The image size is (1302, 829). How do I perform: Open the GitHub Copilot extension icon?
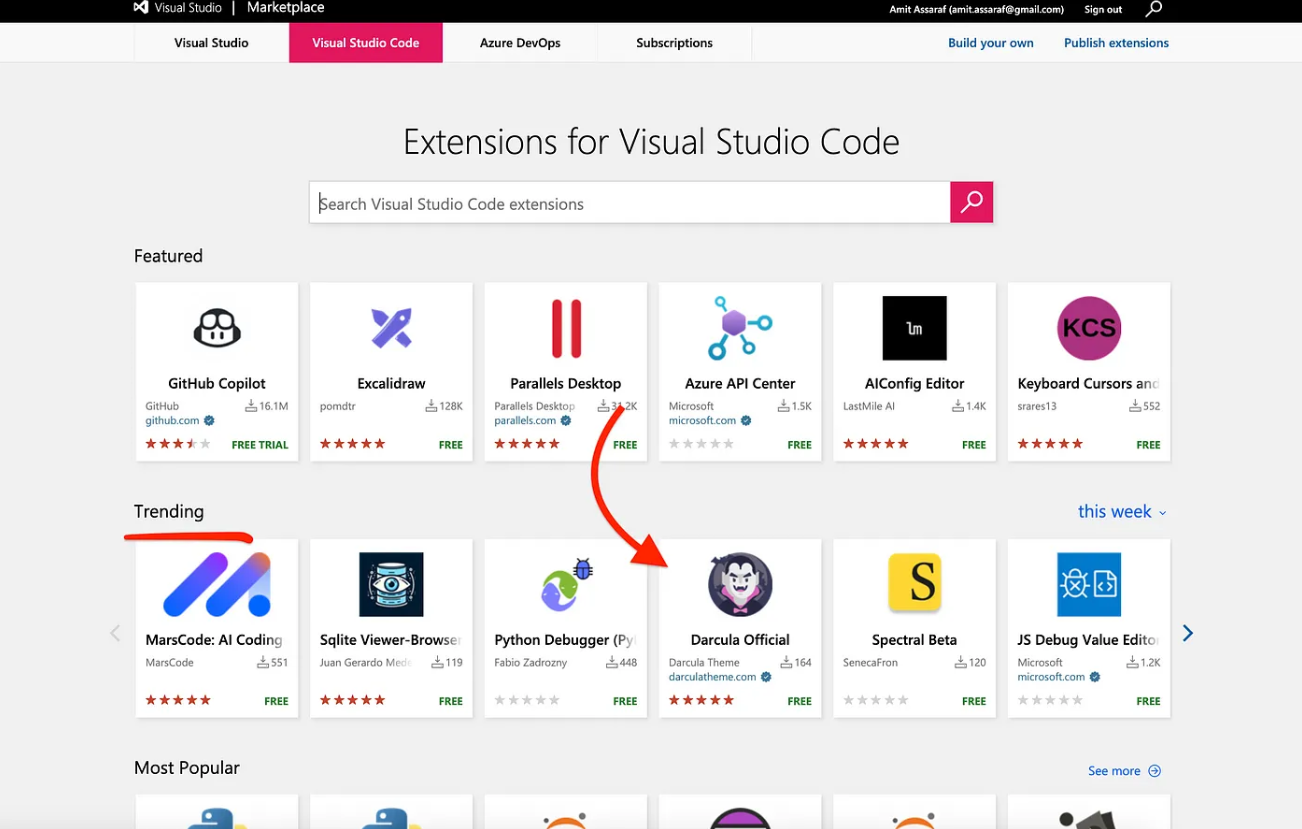click(217, 328)
